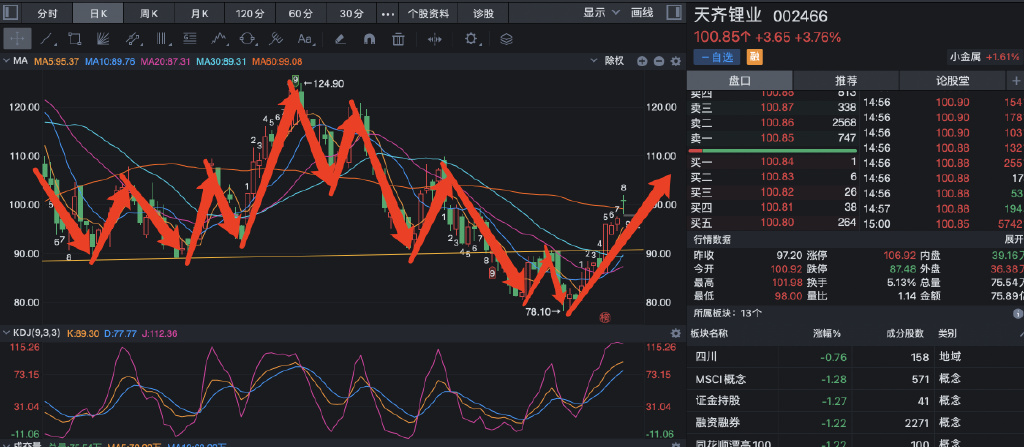1024x447 pixels.
Task: Toggle the left sidebar panel icon
Action: click(10, 13)
